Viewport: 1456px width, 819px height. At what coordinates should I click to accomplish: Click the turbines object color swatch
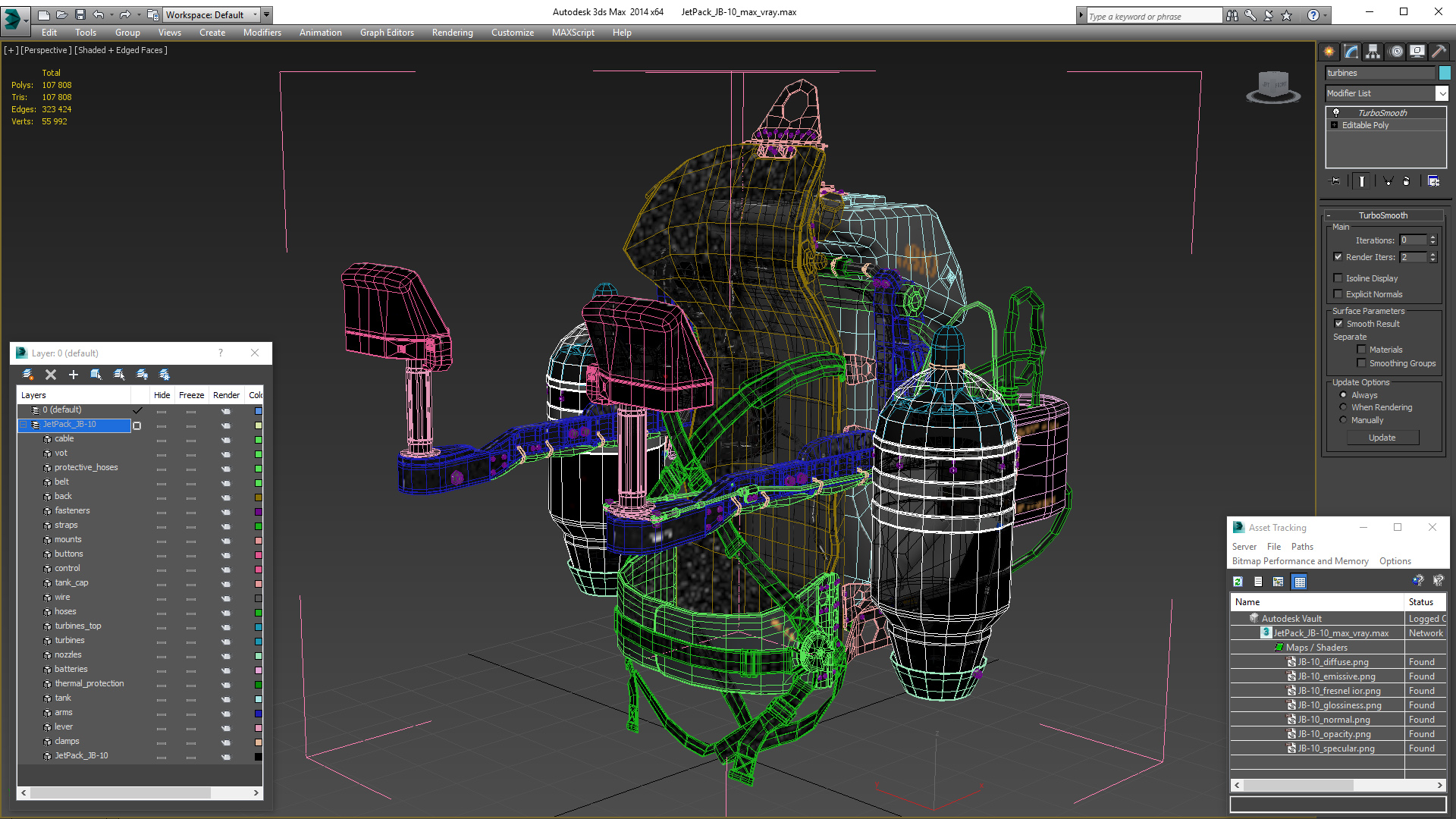click(x=1445, y=73)
